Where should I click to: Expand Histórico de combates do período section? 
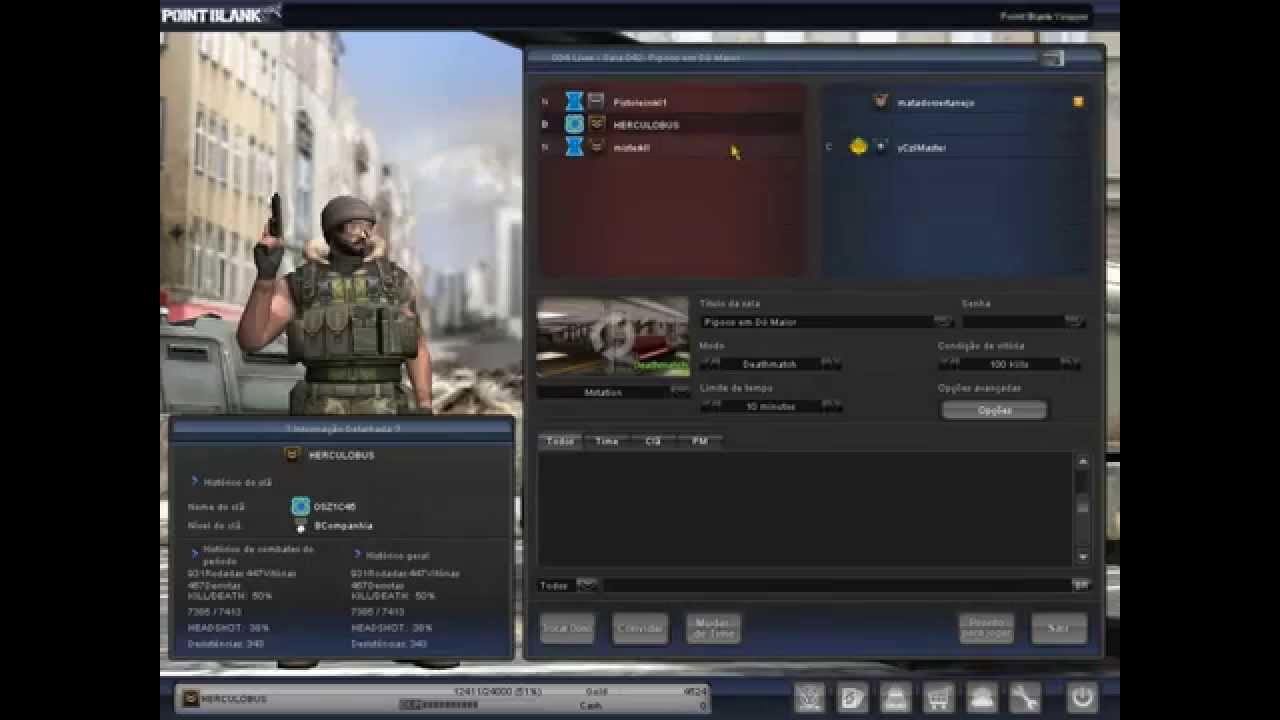(x=195, y=552)
